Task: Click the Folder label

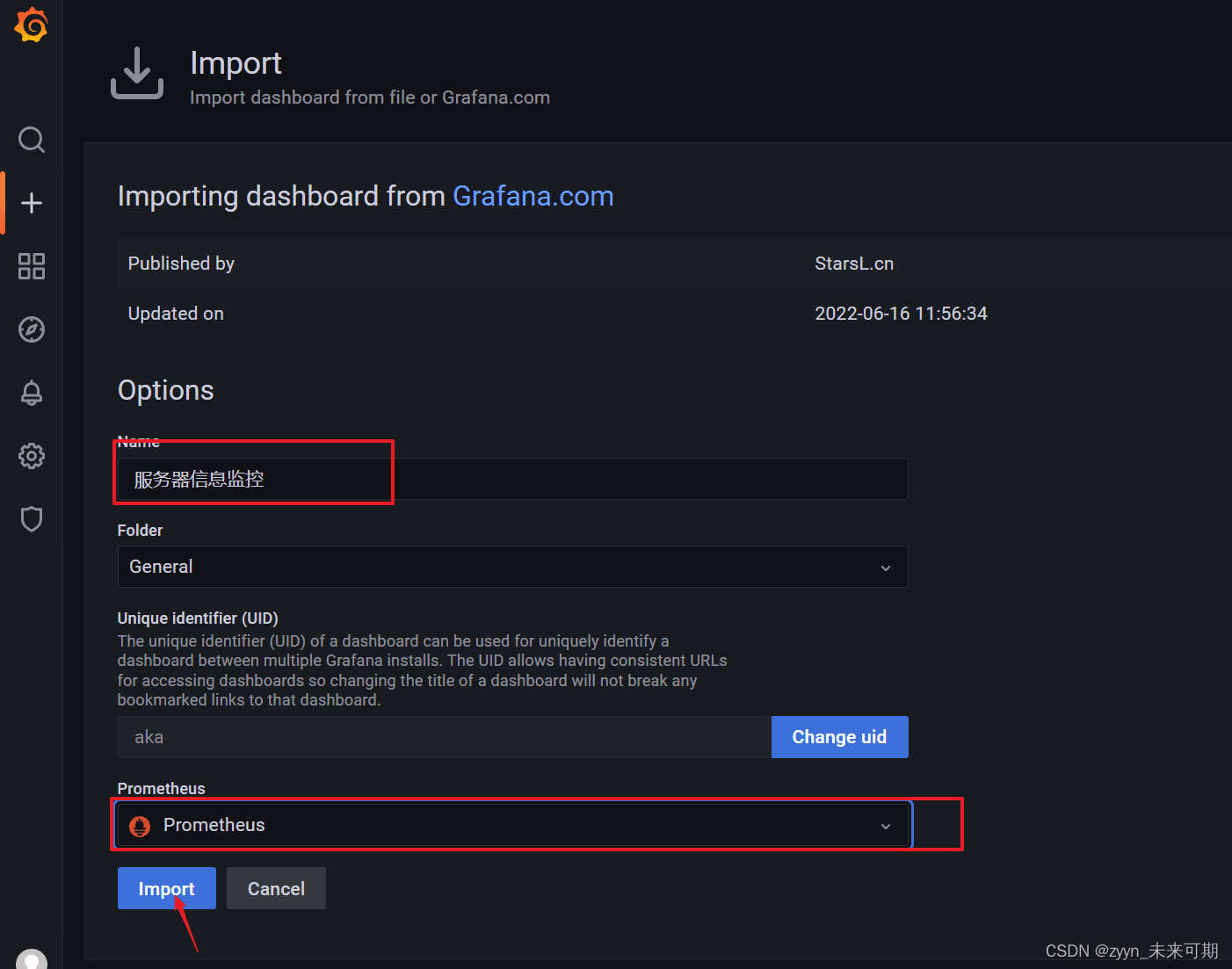Action: (x=140, y=531)
